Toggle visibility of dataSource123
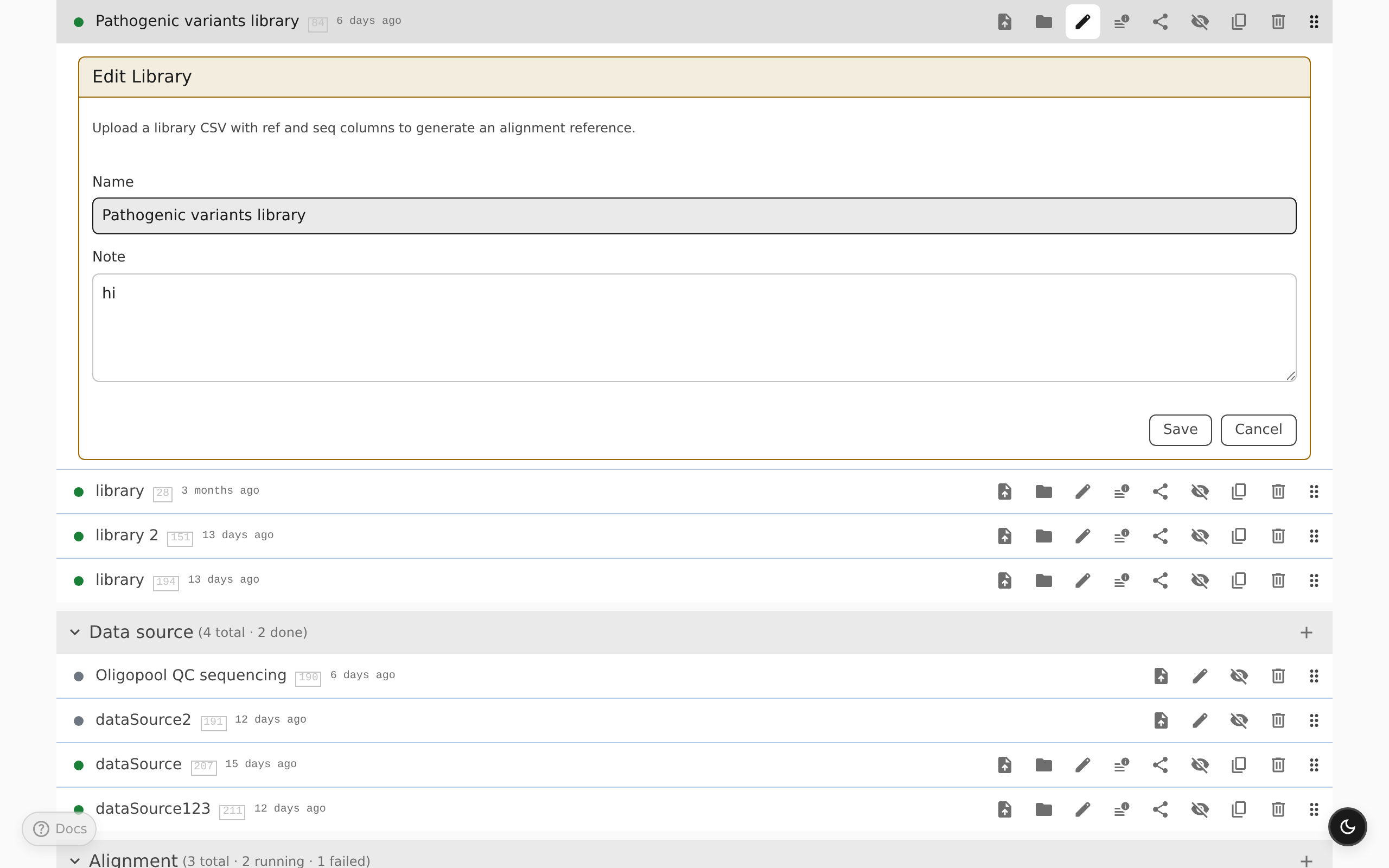The height and width of the screenshot is (868, 1389). 1200,809
